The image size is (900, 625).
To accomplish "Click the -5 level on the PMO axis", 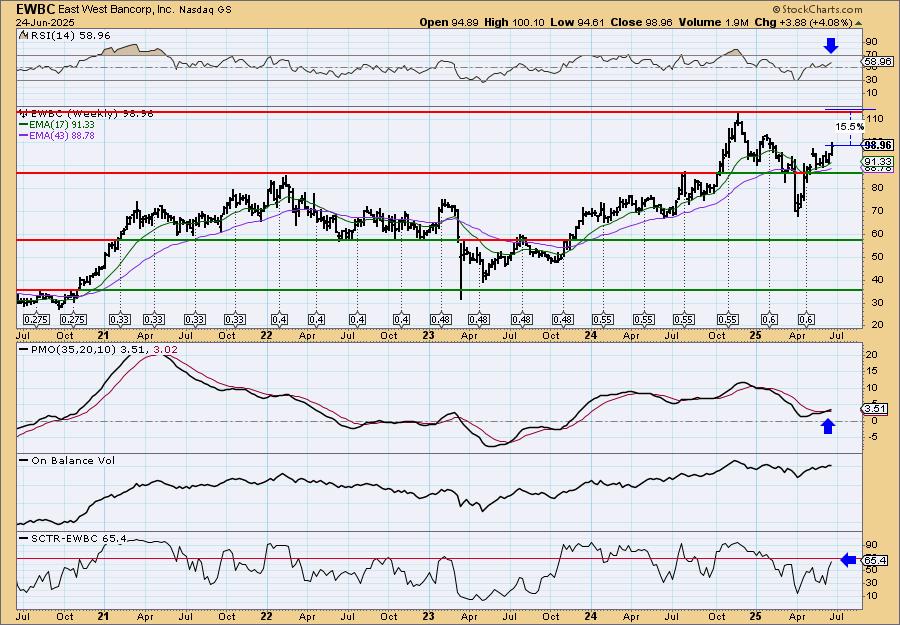I will pos(872,437).
